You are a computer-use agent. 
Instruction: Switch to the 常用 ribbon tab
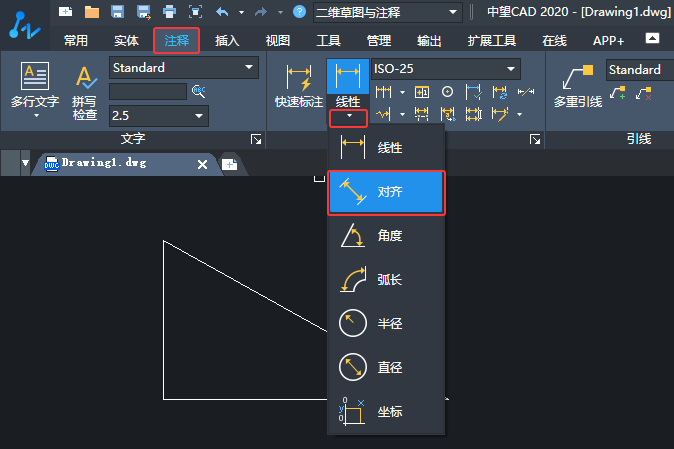pyautogui.click(x=76, y=40)
